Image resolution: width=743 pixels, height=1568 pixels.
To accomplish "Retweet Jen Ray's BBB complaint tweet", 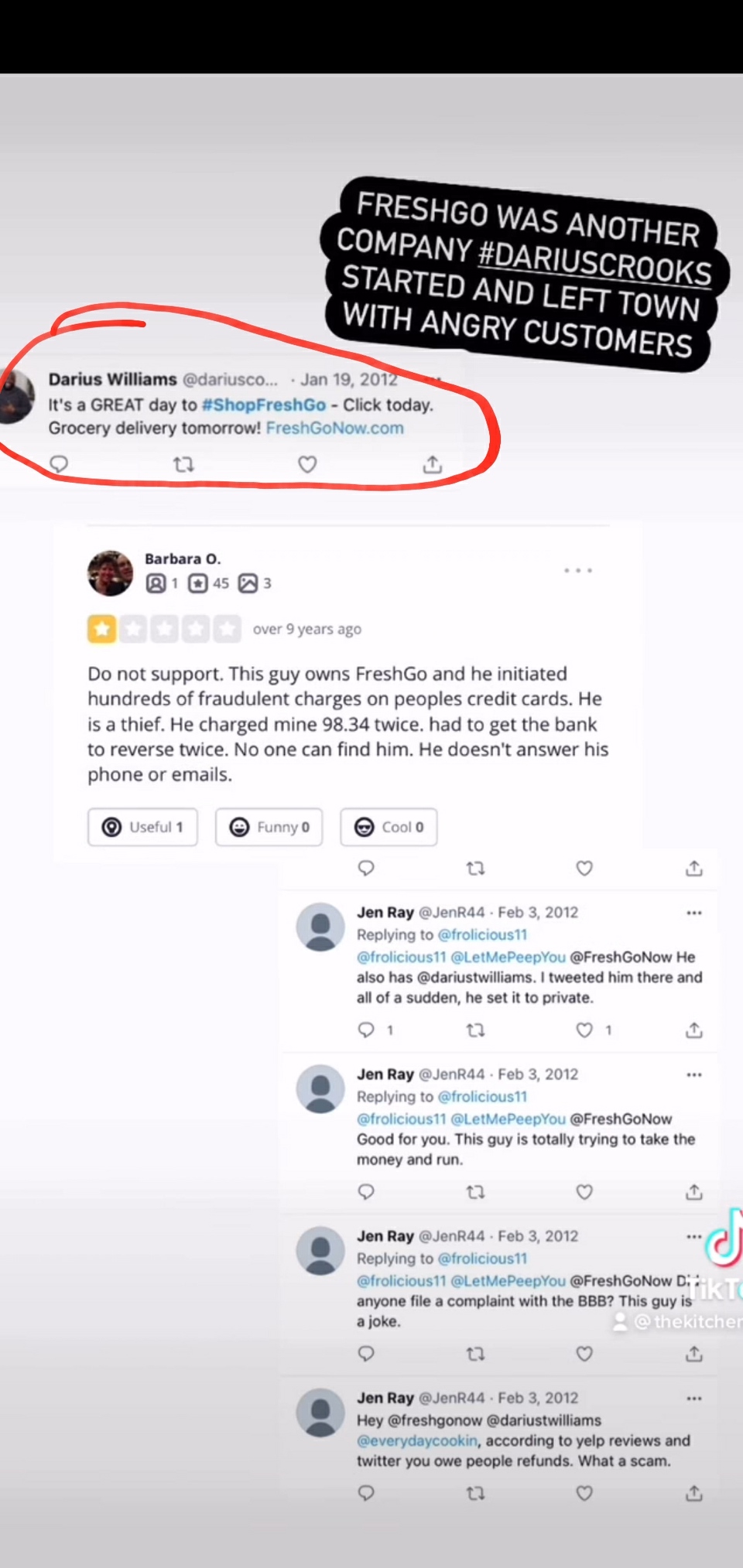I will point(476,1354).
